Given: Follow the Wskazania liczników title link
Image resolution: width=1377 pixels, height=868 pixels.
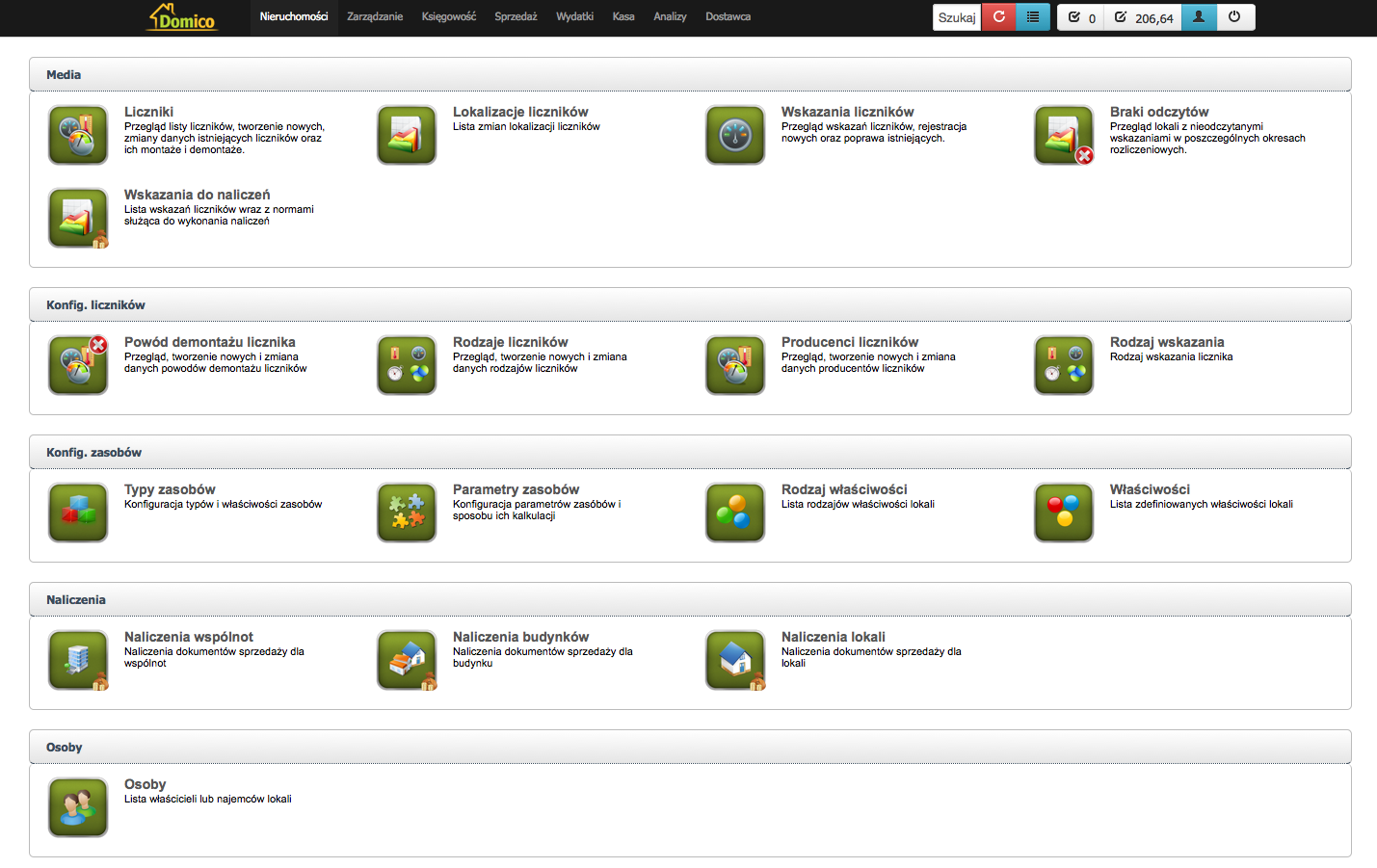Looking at the screenshot, I should click(x=848, y=112).
